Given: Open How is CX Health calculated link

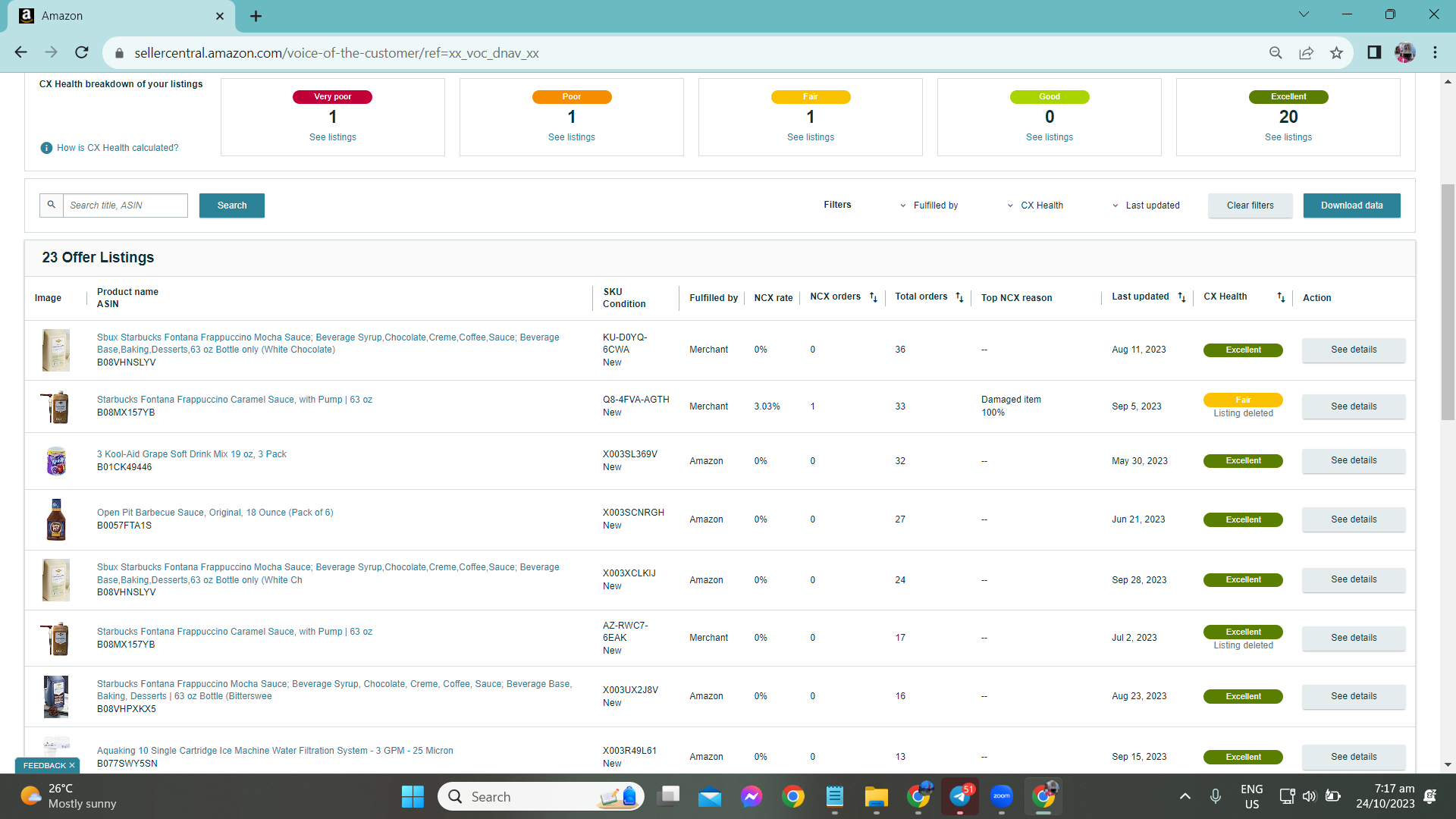Looking at the screenshot, I should [118, 148].
